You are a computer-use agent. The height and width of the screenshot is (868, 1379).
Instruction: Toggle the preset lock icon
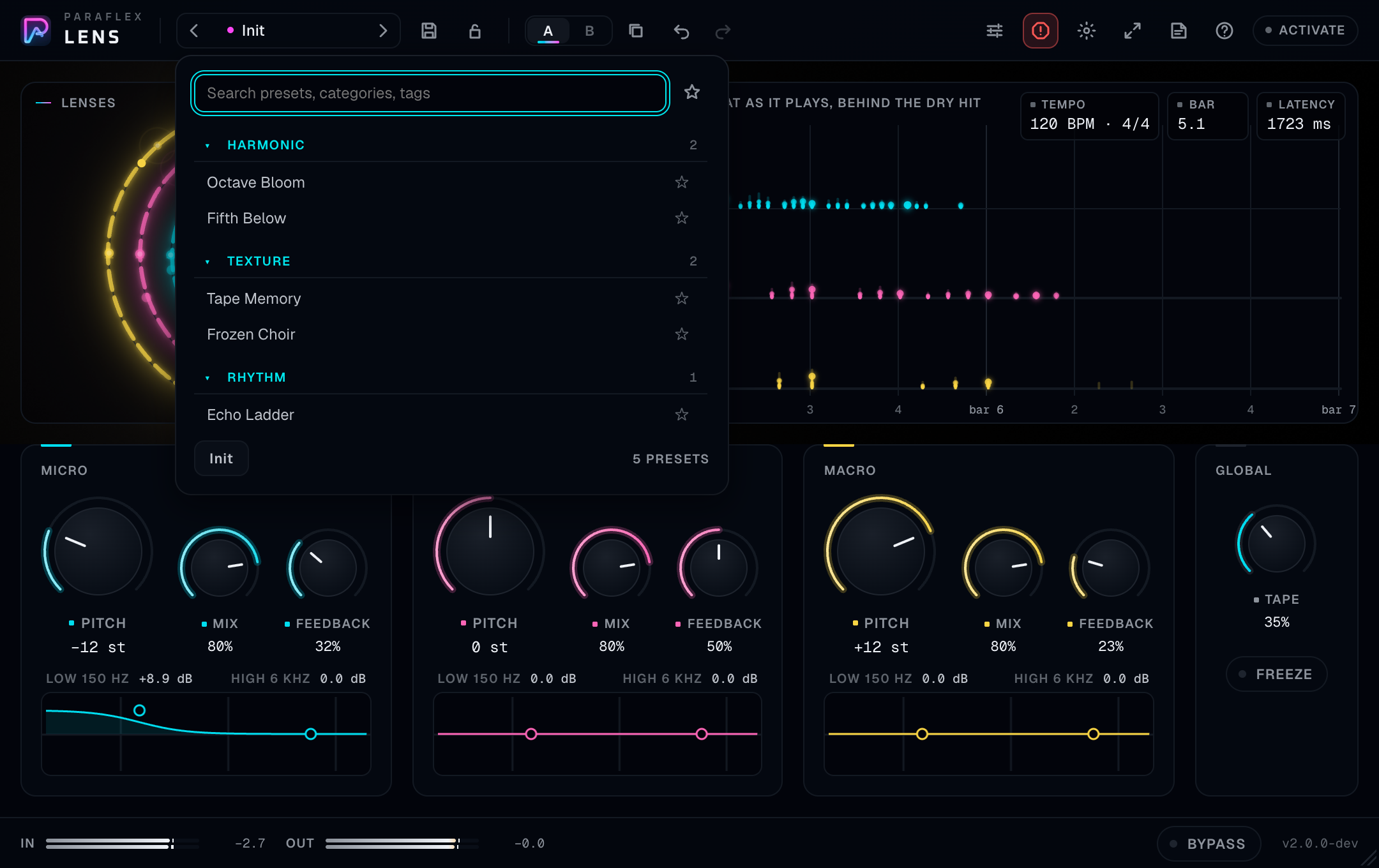click(x=475, y=31)
